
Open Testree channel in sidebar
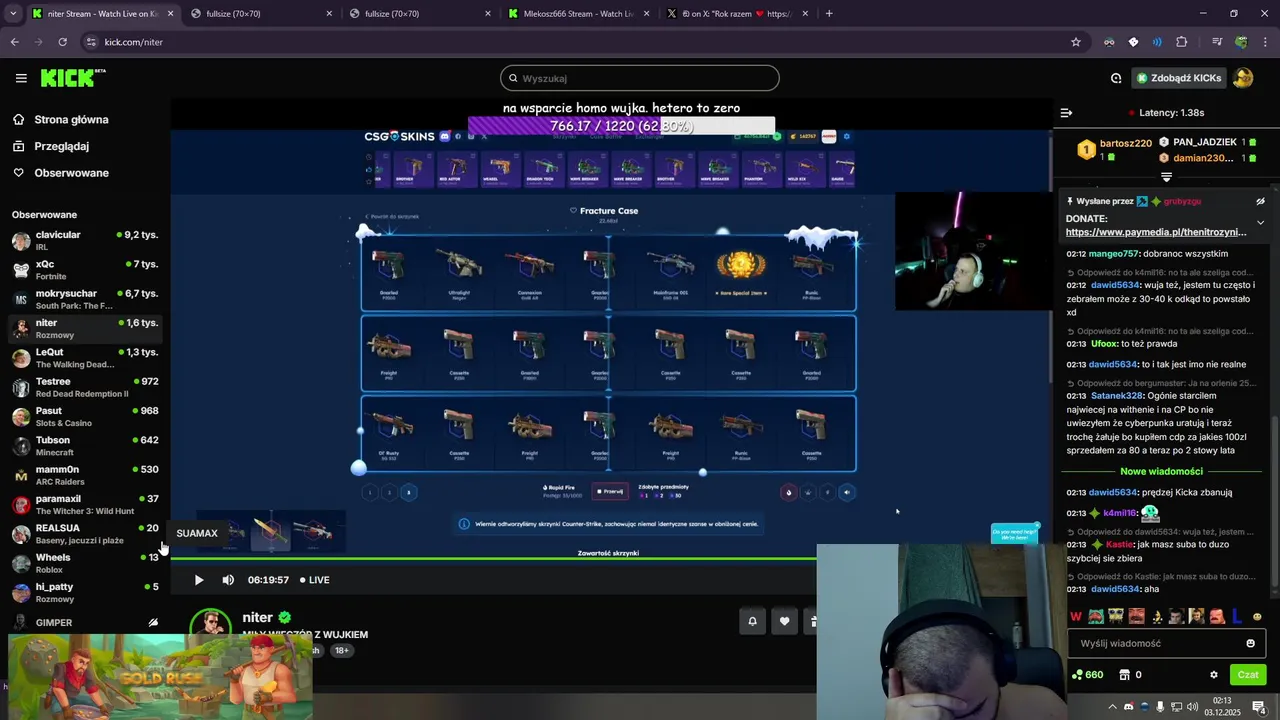click(85, 387)
